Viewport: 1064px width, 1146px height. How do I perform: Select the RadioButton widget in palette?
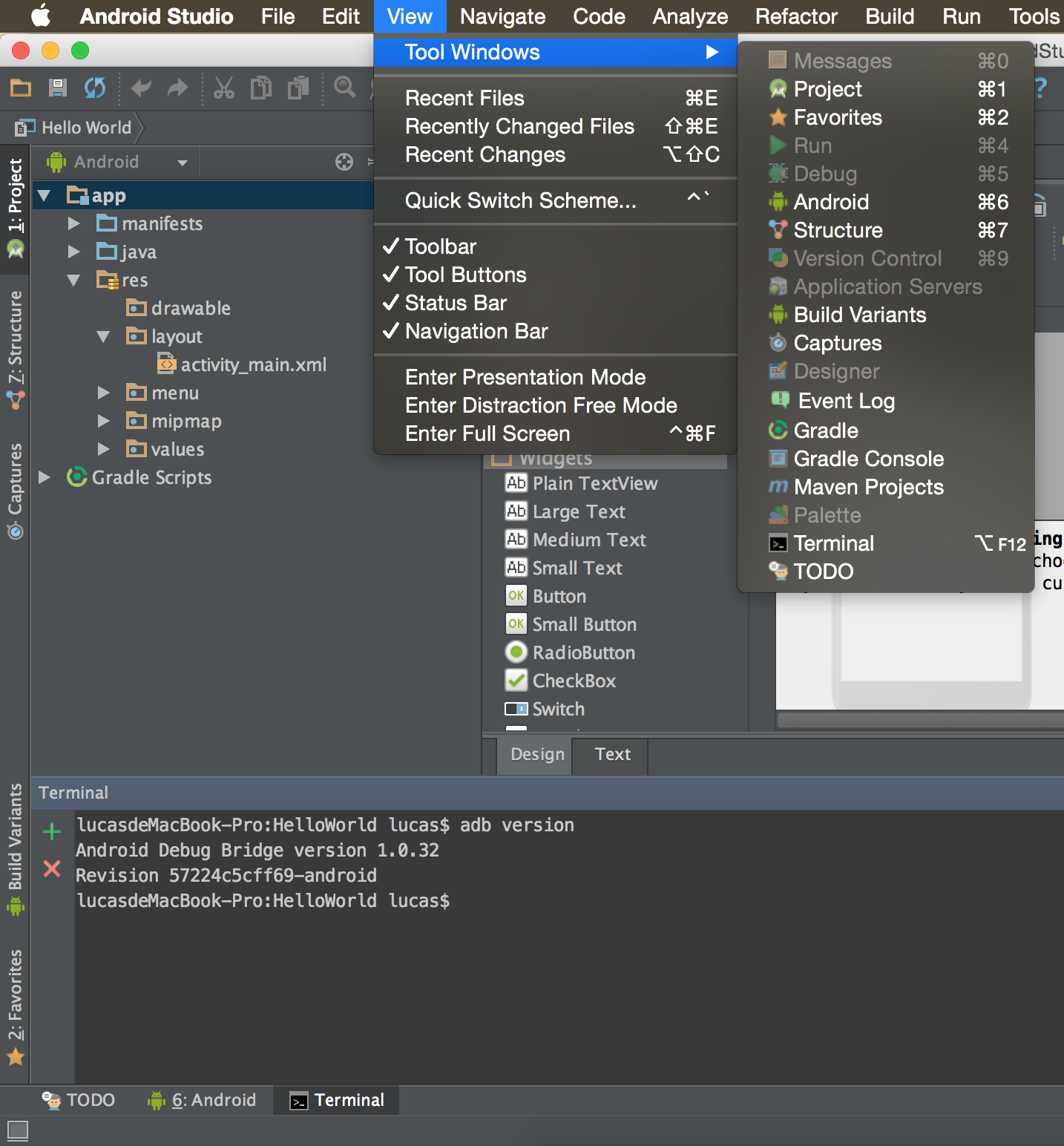click(x=570, y=652)
